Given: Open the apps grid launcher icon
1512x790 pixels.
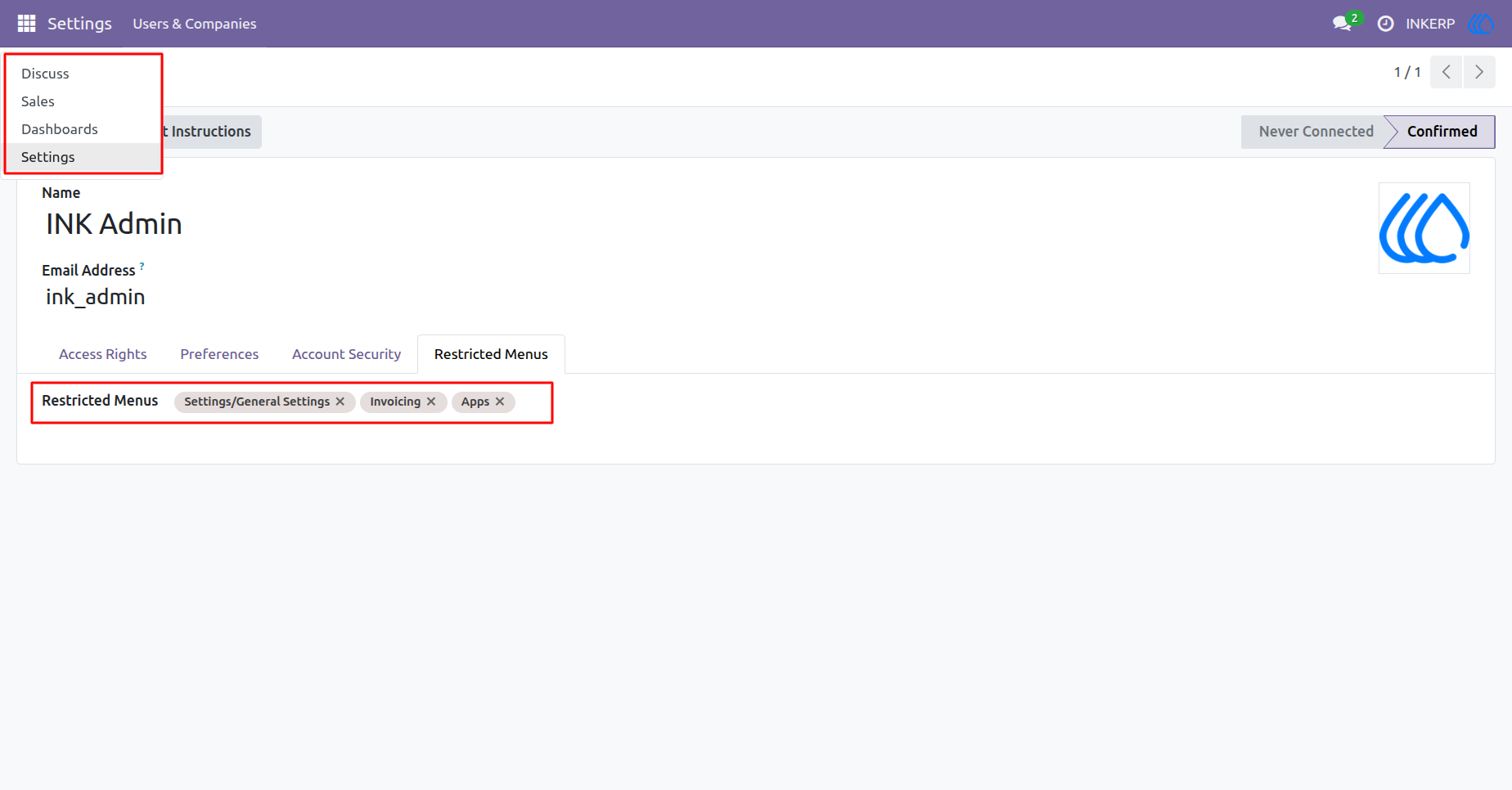Looking at the screenshot, I should coord(26,24).
